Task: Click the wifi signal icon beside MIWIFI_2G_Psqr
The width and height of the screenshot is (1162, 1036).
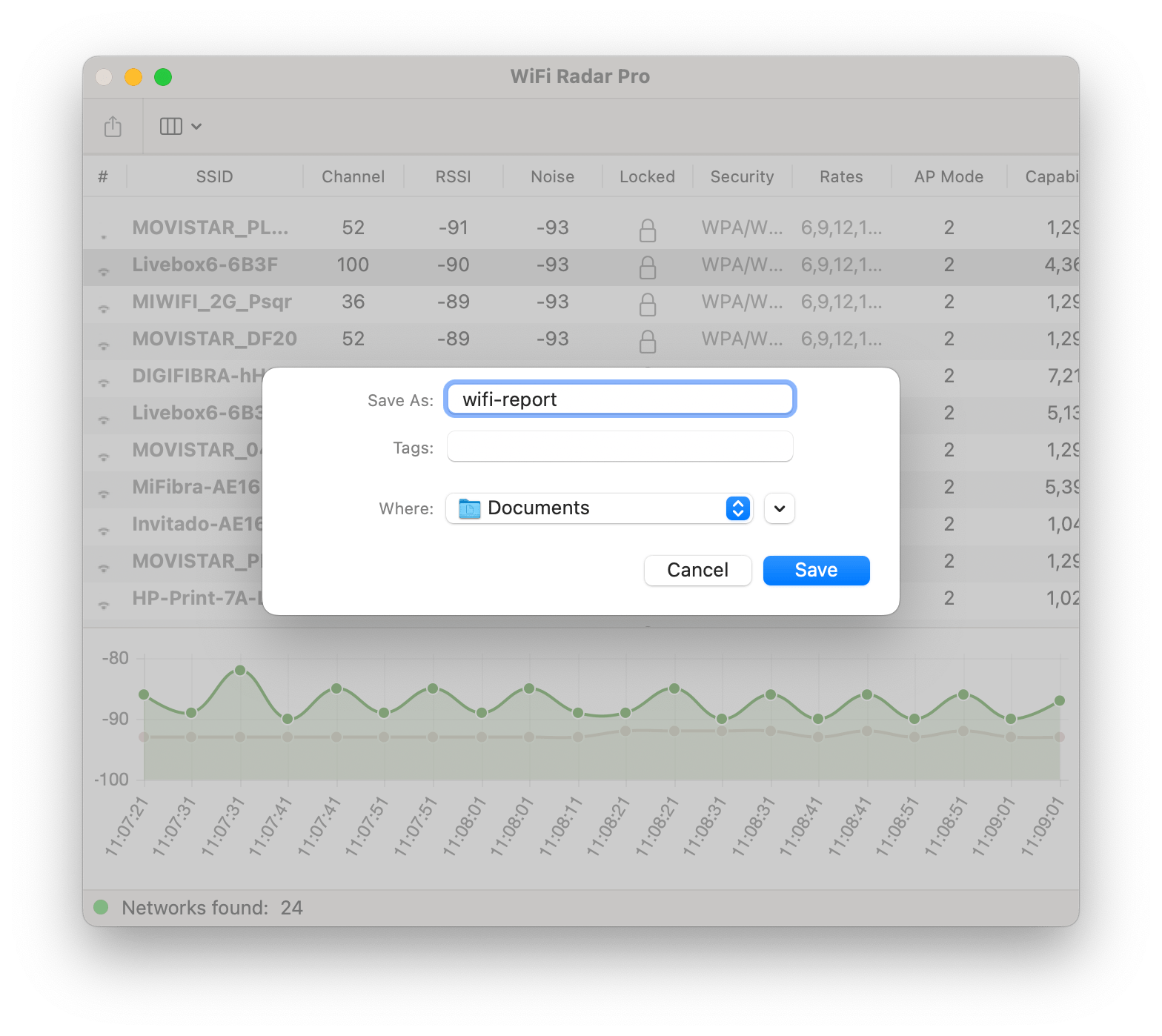Action: coord(104,308)
